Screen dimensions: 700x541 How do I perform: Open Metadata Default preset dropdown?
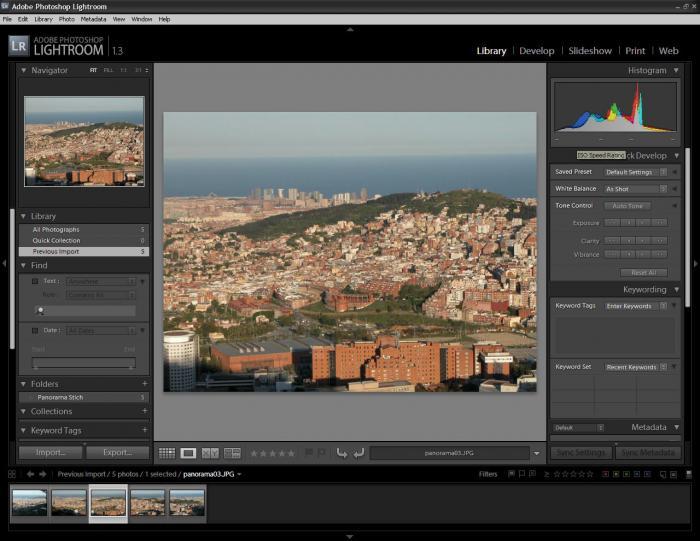[x=579, y=428]
